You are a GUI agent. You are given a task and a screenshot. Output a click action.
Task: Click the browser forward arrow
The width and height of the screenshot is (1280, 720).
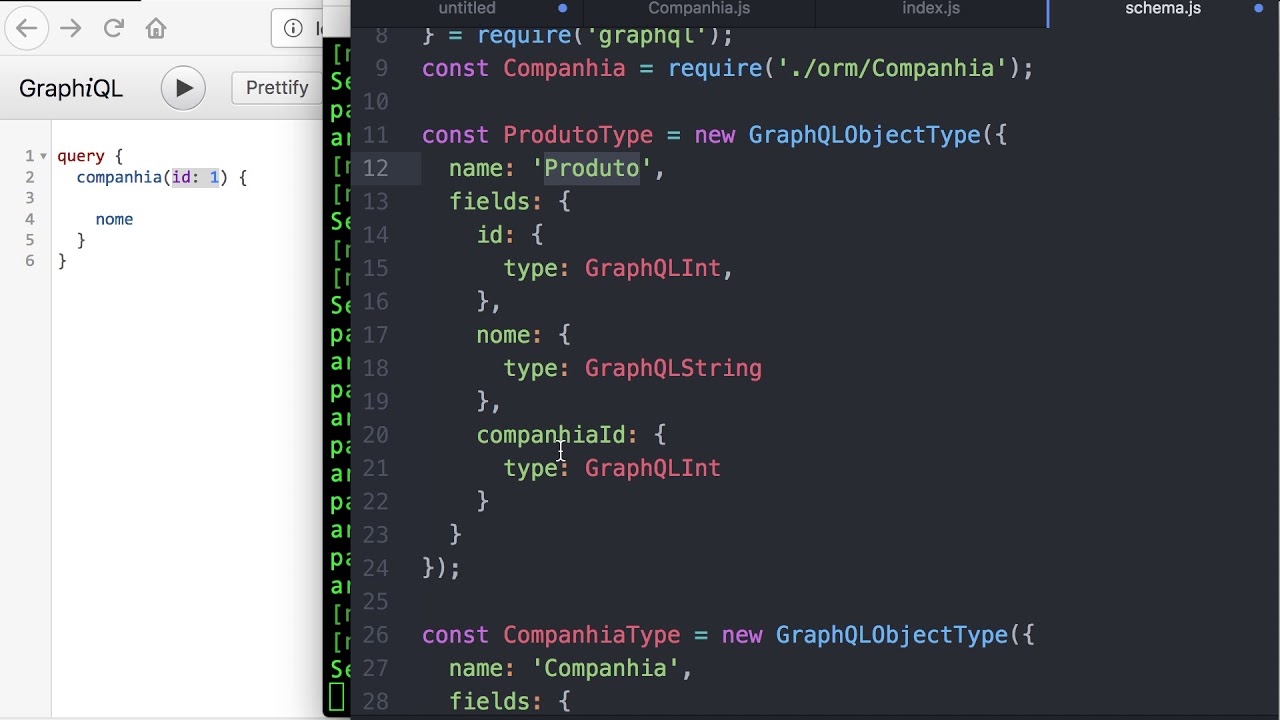(x=70, y=29)
